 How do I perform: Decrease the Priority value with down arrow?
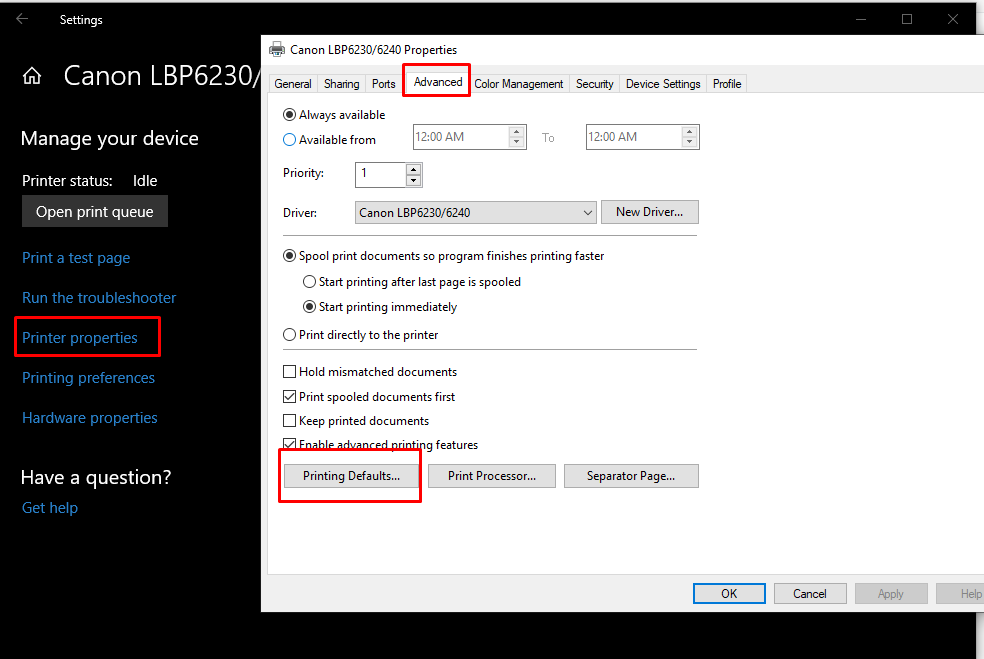click(413, 181)
